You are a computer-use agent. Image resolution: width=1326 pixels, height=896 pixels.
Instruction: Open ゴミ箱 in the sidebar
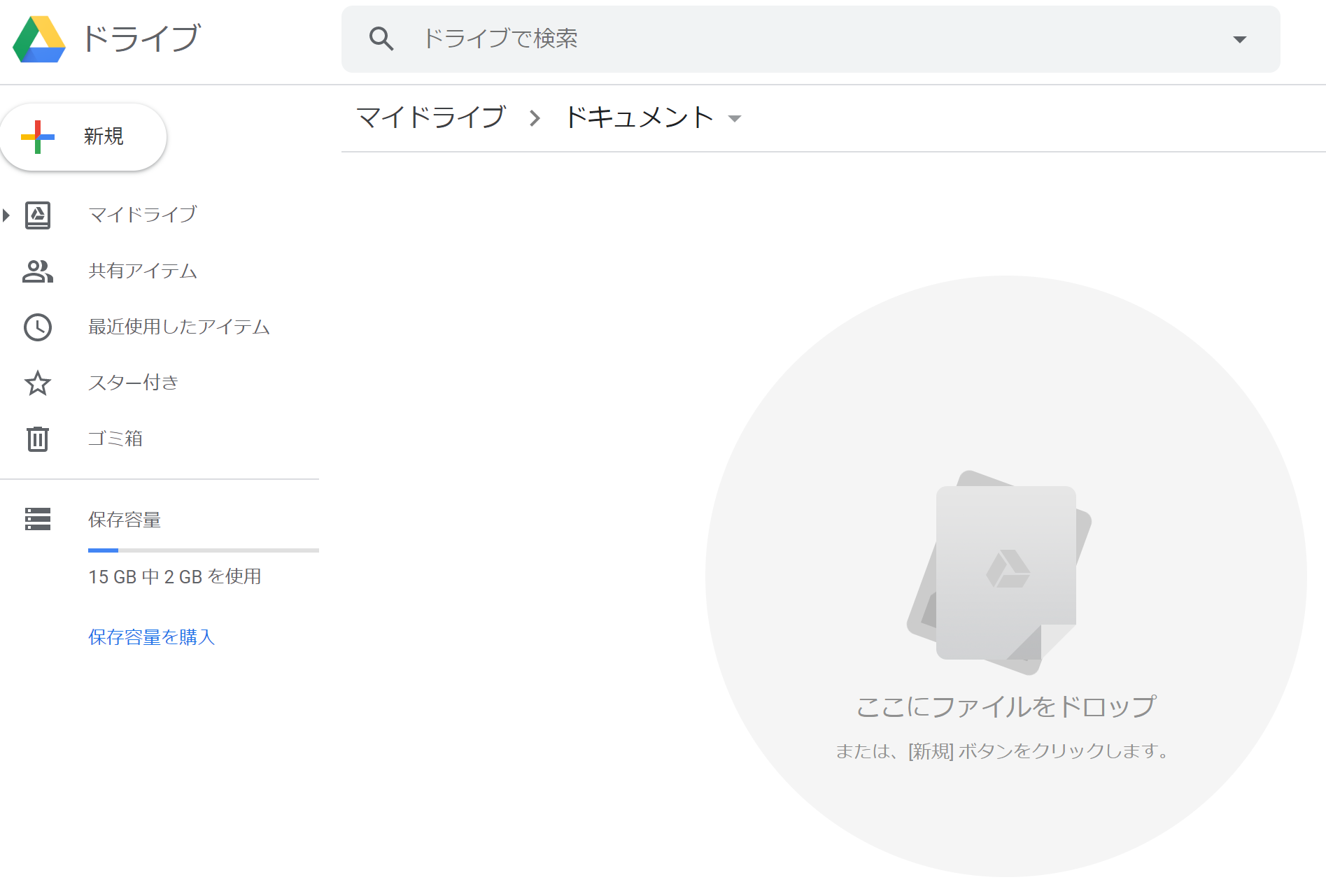(x=115, y=439)
